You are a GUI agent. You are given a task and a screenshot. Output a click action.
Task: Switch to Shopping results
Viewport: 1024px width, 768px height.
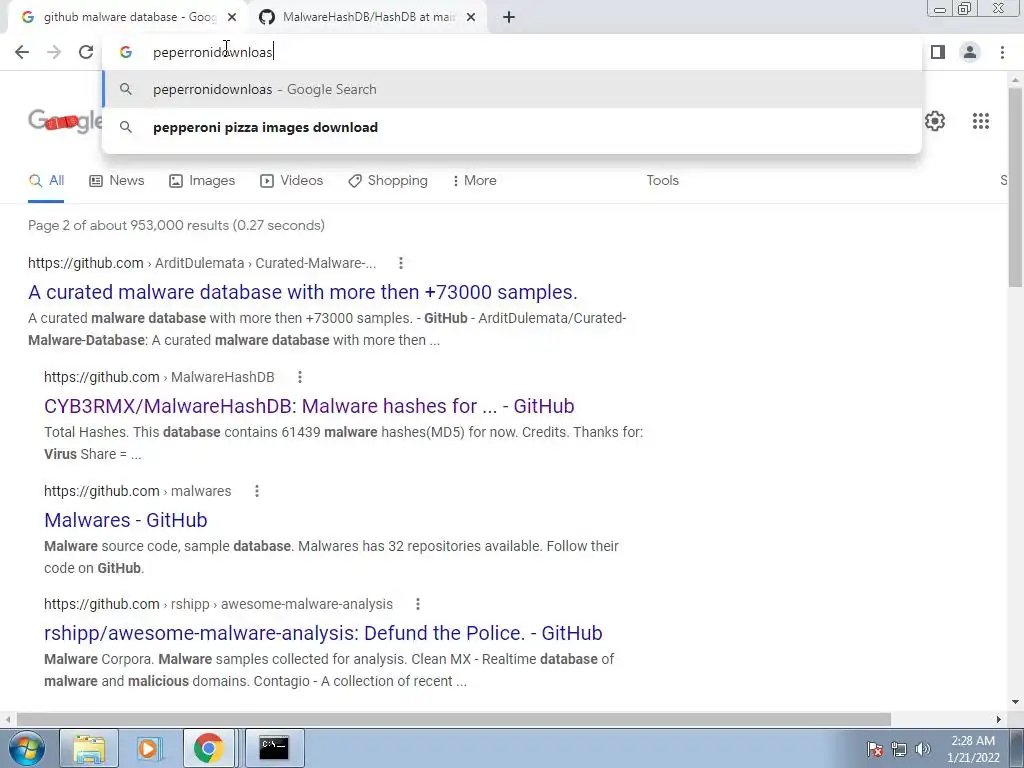tap(388, 181)
